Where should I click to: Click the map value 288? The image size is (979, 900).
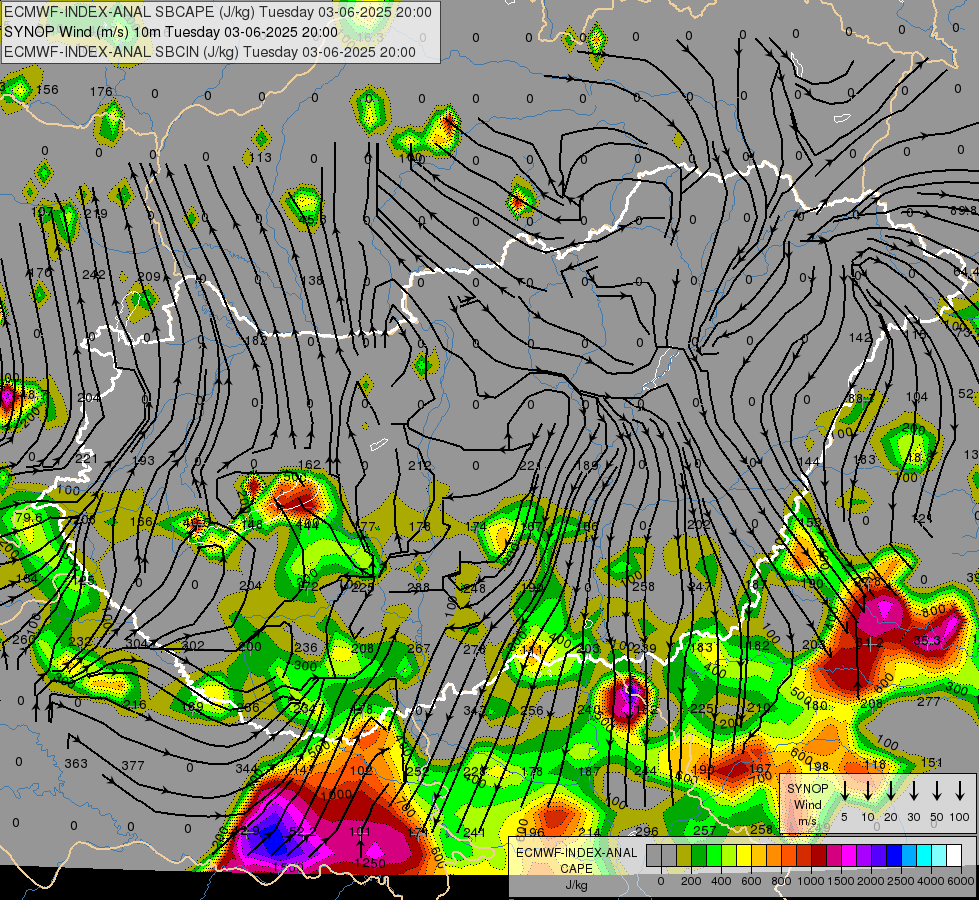coord(418,587)
